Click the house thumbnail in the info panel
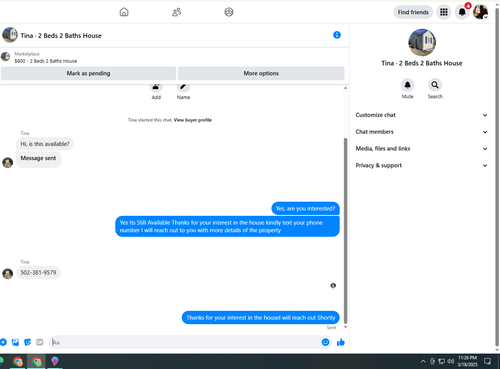Viewport: 500px width, 369px height. click(x=422, y=42)
